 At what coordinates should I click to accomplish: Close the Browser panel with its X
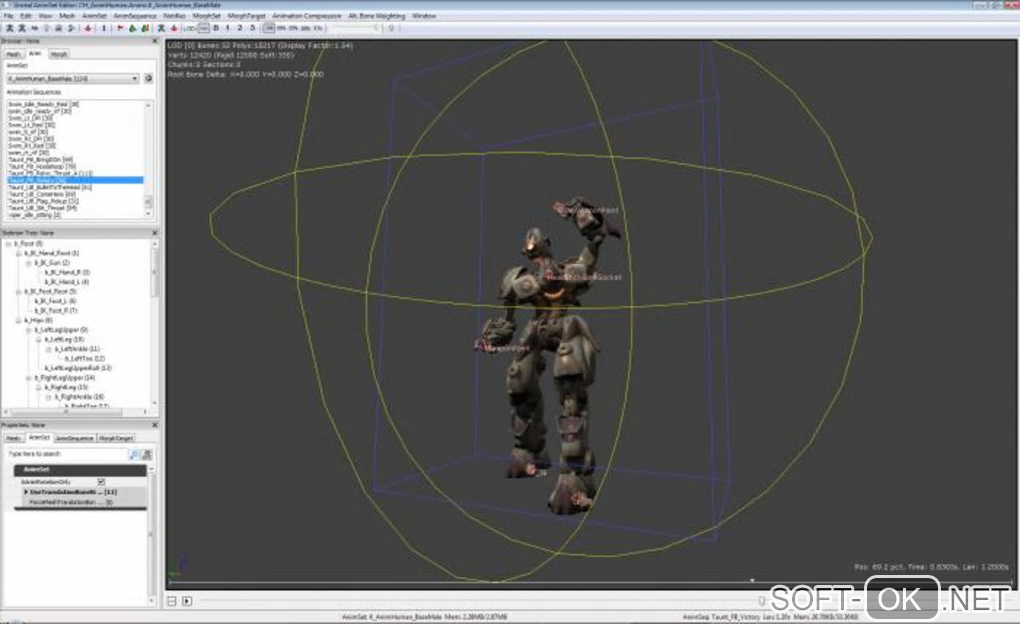pos(155,41)
